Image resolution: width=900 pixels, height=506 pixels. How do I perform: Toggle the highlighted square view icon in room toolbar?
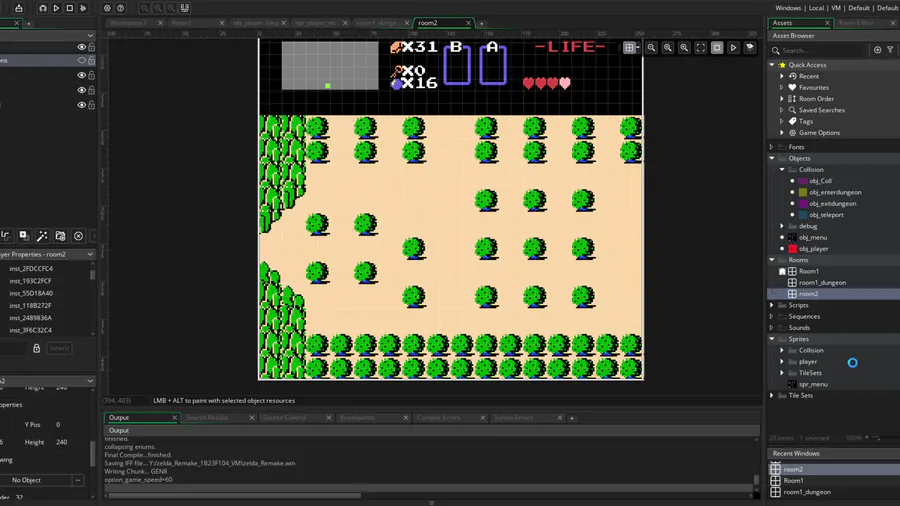[717, 48]
